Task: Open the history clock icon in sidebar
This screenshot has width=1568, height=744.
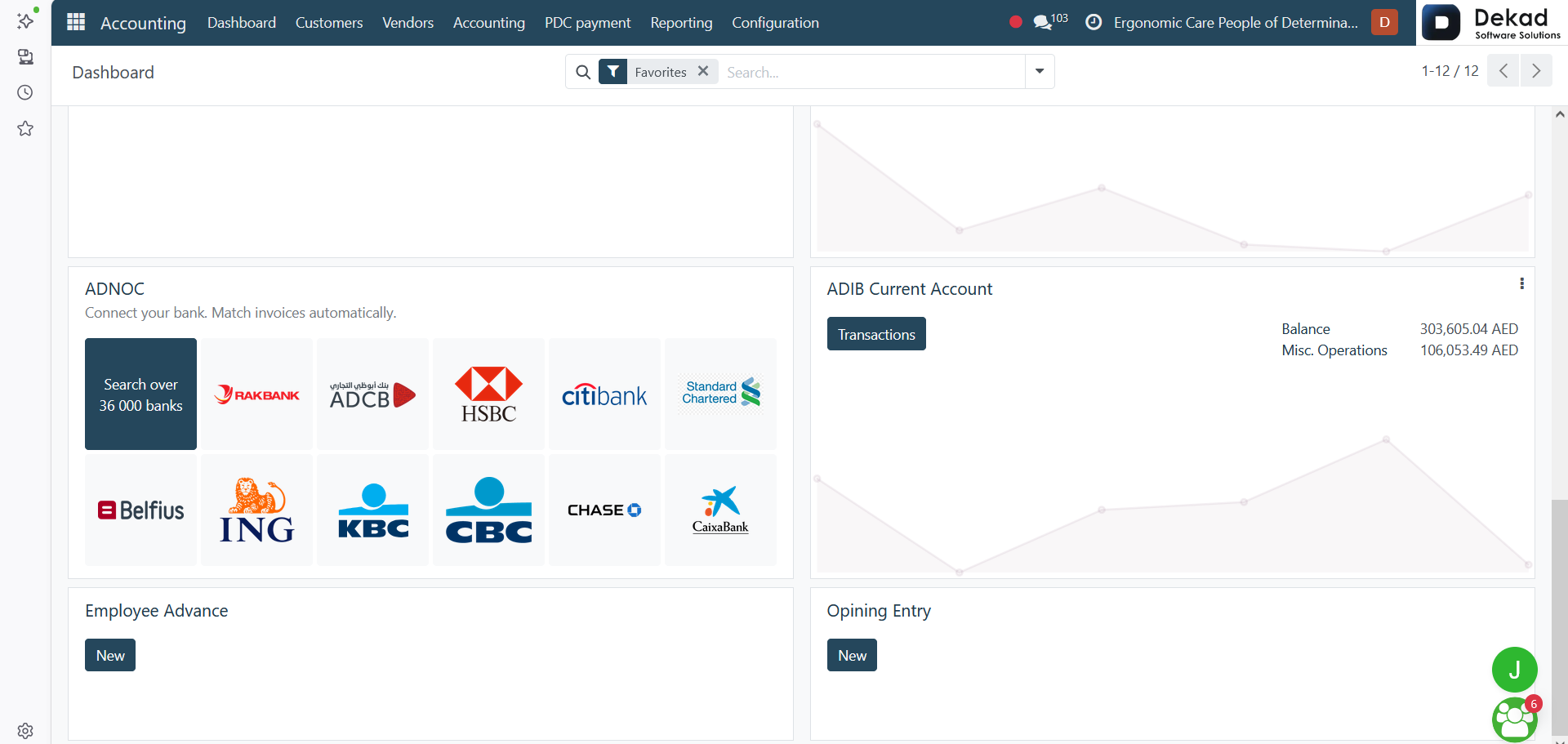Action: 25,92
